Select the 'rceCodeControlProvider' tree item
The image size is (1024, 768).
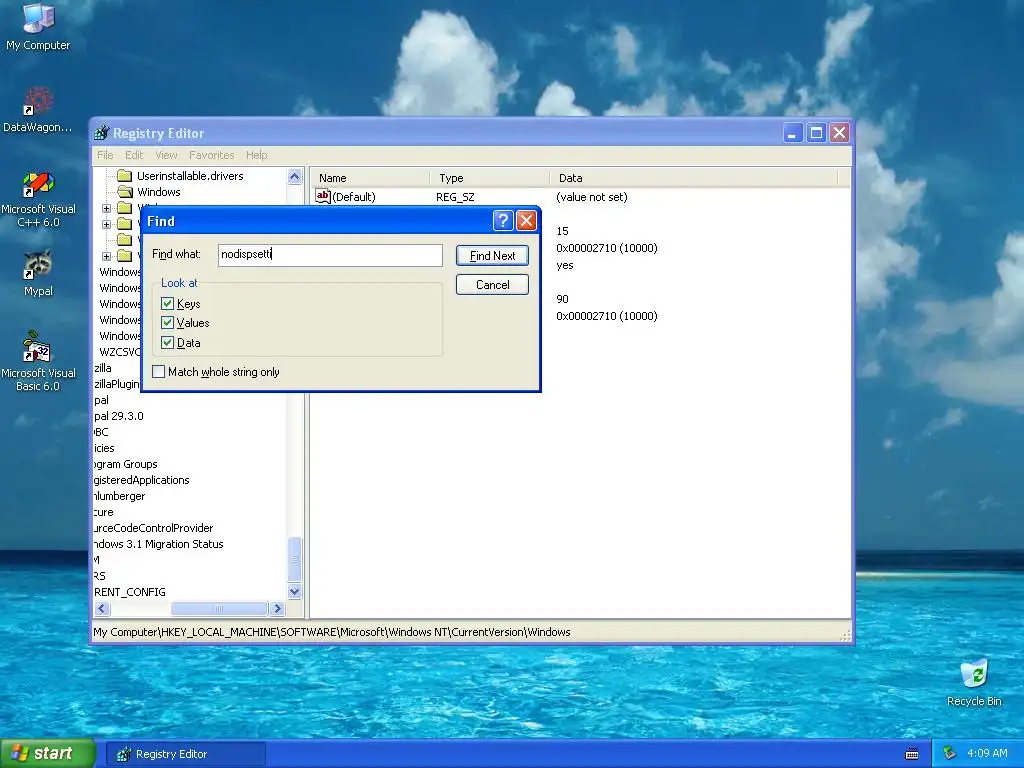(153, 528)
